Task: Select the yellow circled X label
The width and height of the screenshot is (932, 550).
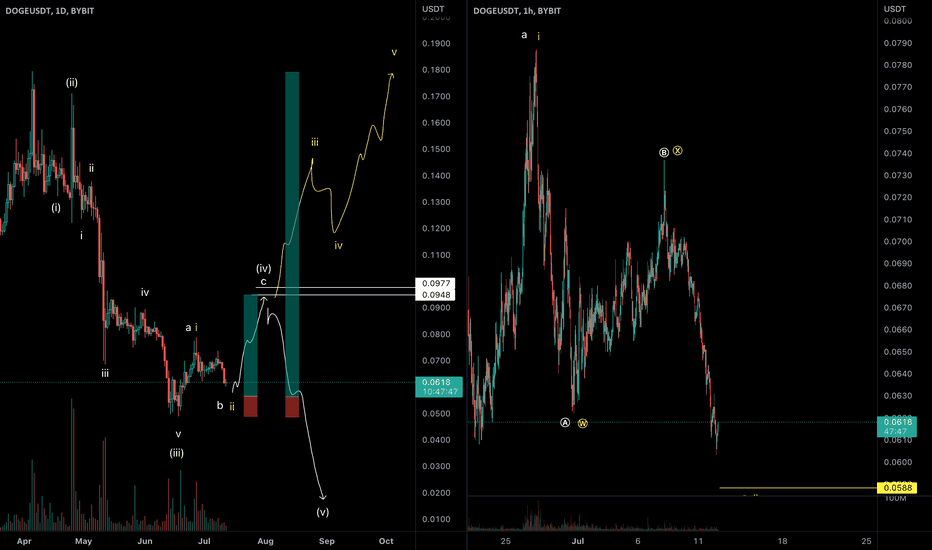Action: click(x=678, y=151)
